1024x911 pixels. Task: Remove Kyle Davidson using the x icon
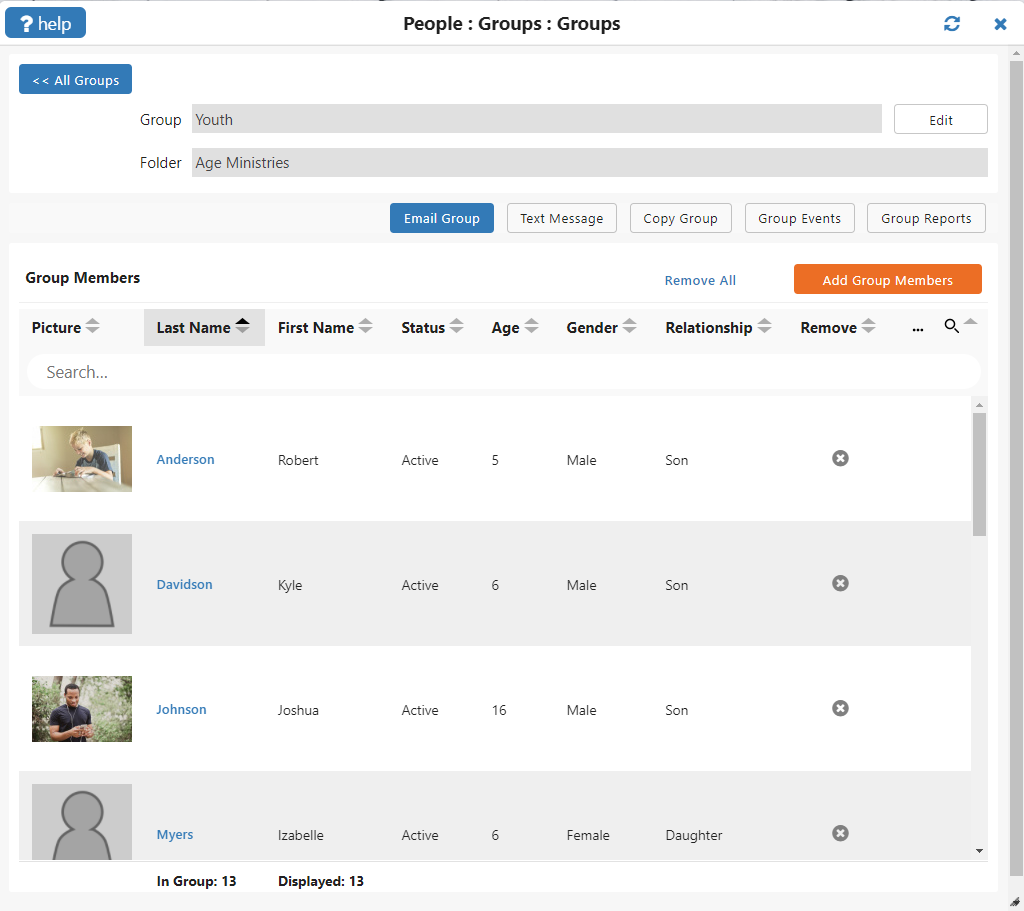(x=840, y=583)
